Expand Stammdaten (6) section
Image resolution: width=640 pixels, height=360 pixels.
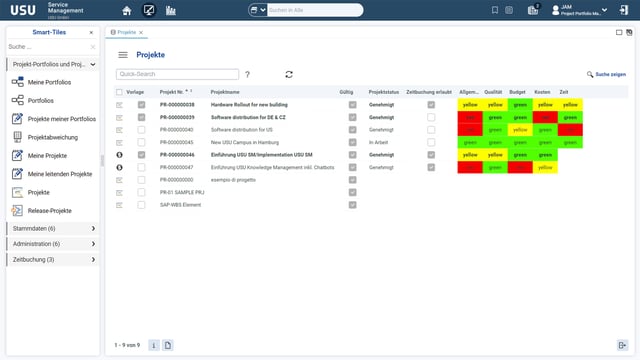[53, 229]
